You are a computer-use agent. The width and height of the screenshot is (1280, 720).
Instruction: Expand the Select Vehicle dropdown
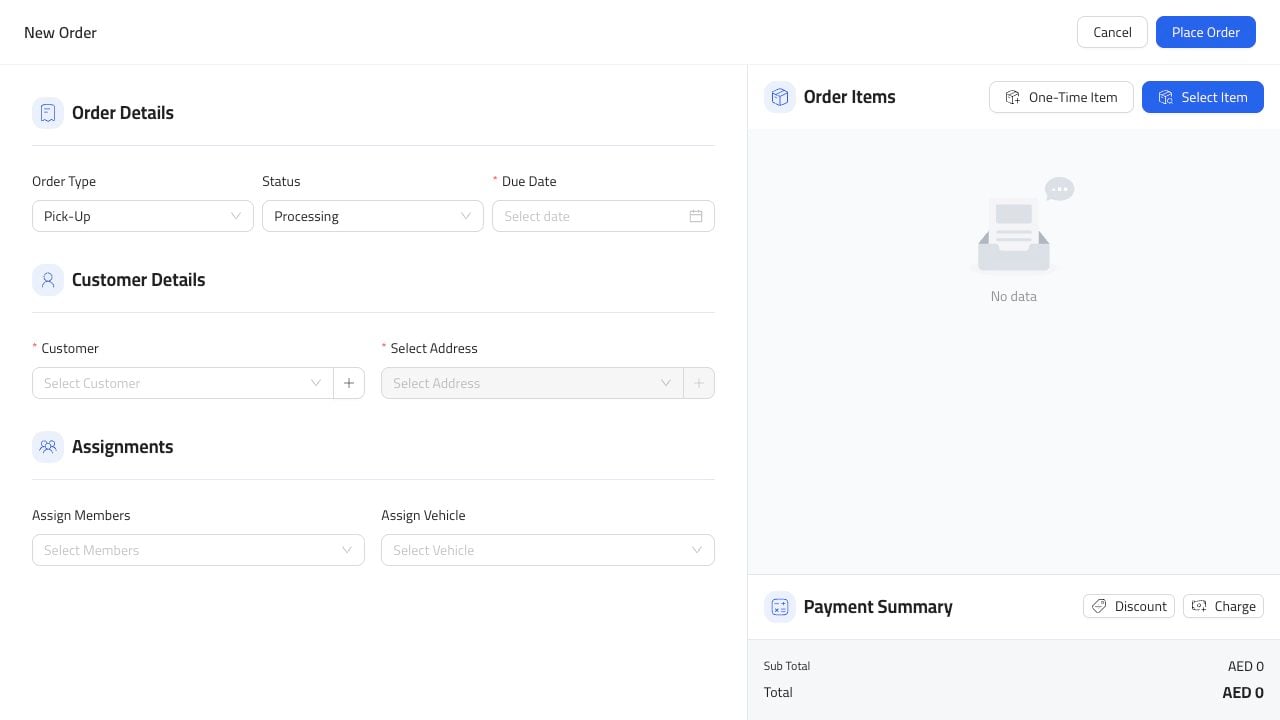[x=548, y=550]
